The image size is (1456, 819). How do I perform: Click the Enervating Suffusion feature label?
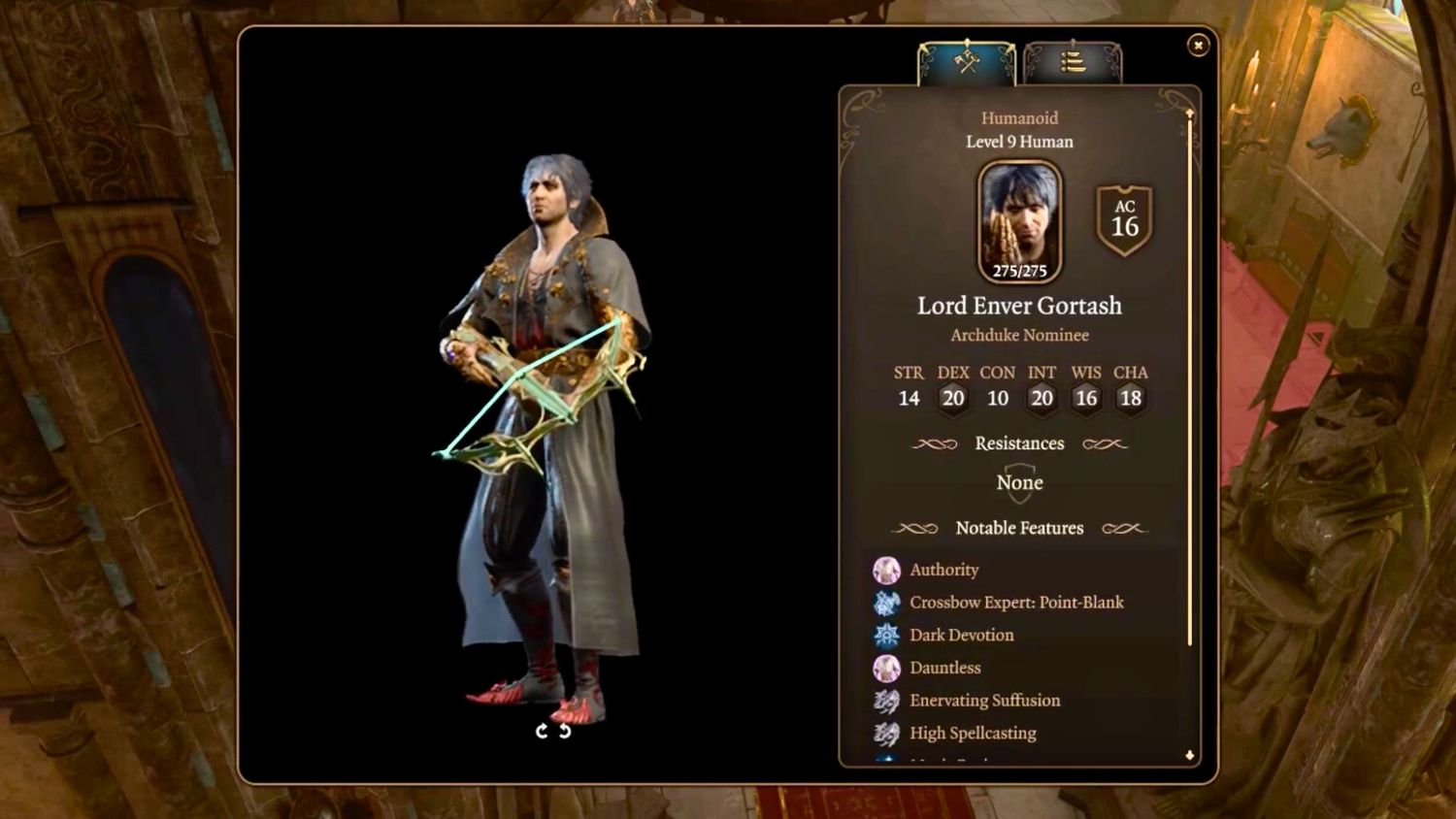point(984,701)
